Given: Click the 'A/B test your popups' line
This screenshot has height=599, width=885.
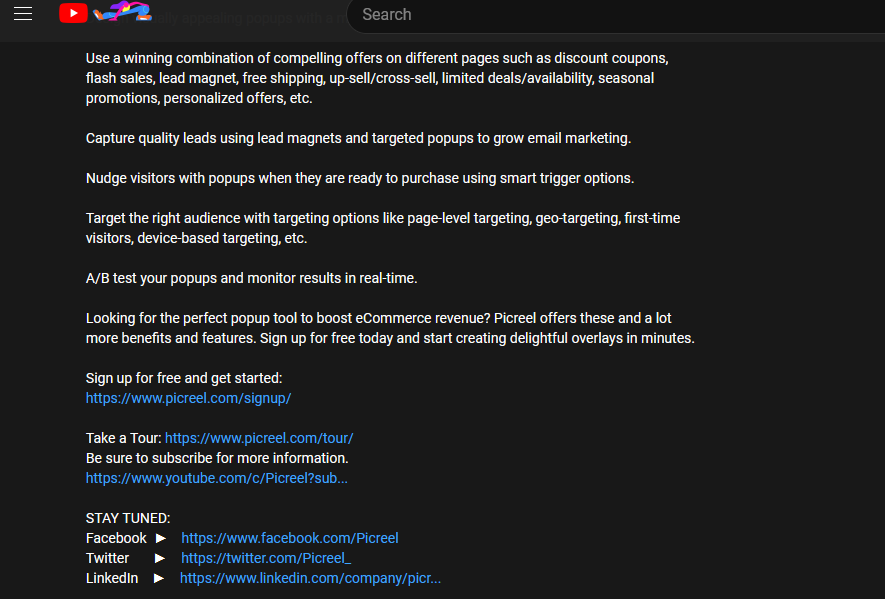Looking at the screenshot, I should (x=252, y=278).
